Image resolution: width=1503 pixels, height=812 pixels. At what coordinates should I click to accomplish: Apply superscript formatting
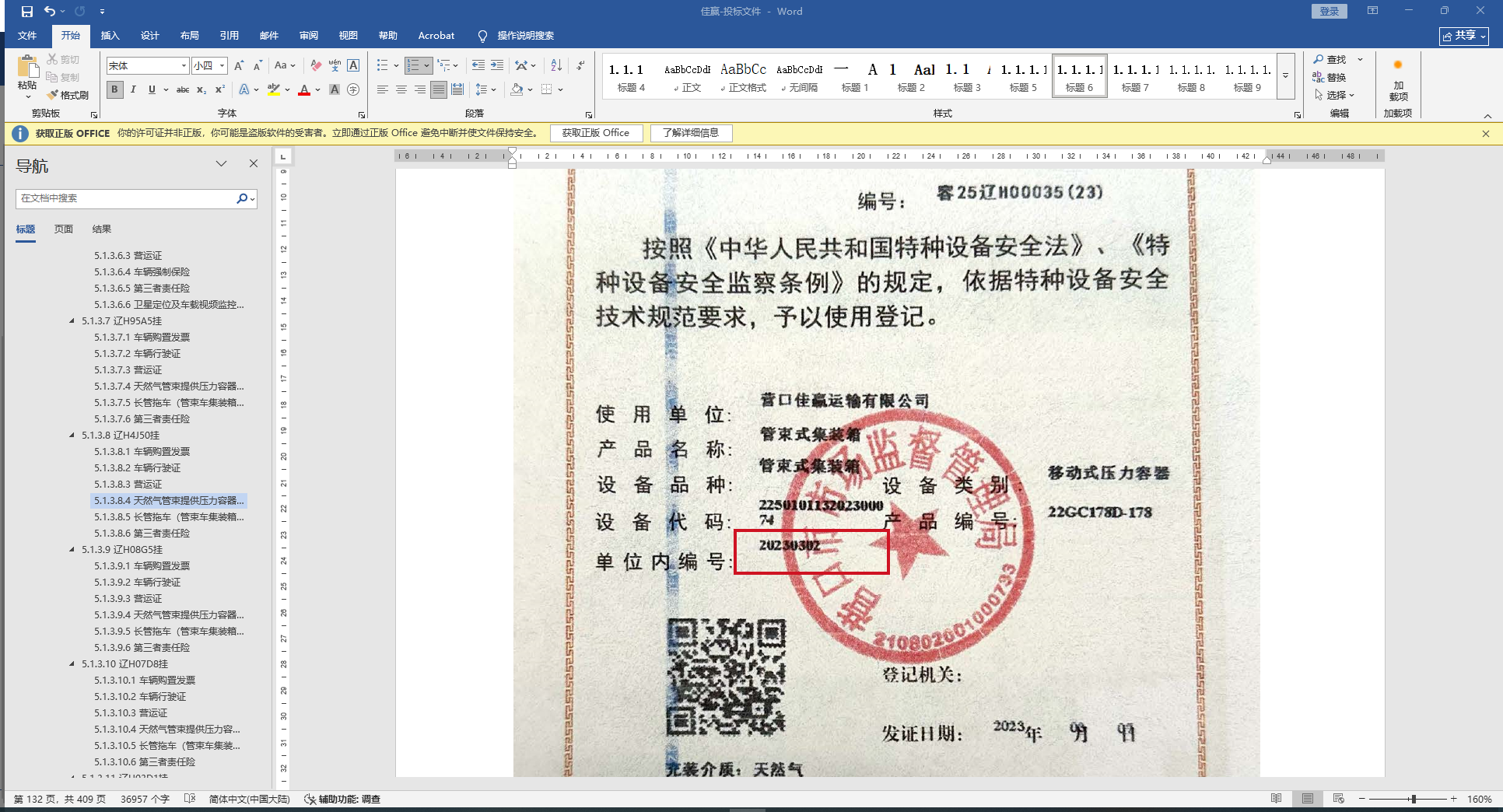pyautogui.click(x=220, y=89)
